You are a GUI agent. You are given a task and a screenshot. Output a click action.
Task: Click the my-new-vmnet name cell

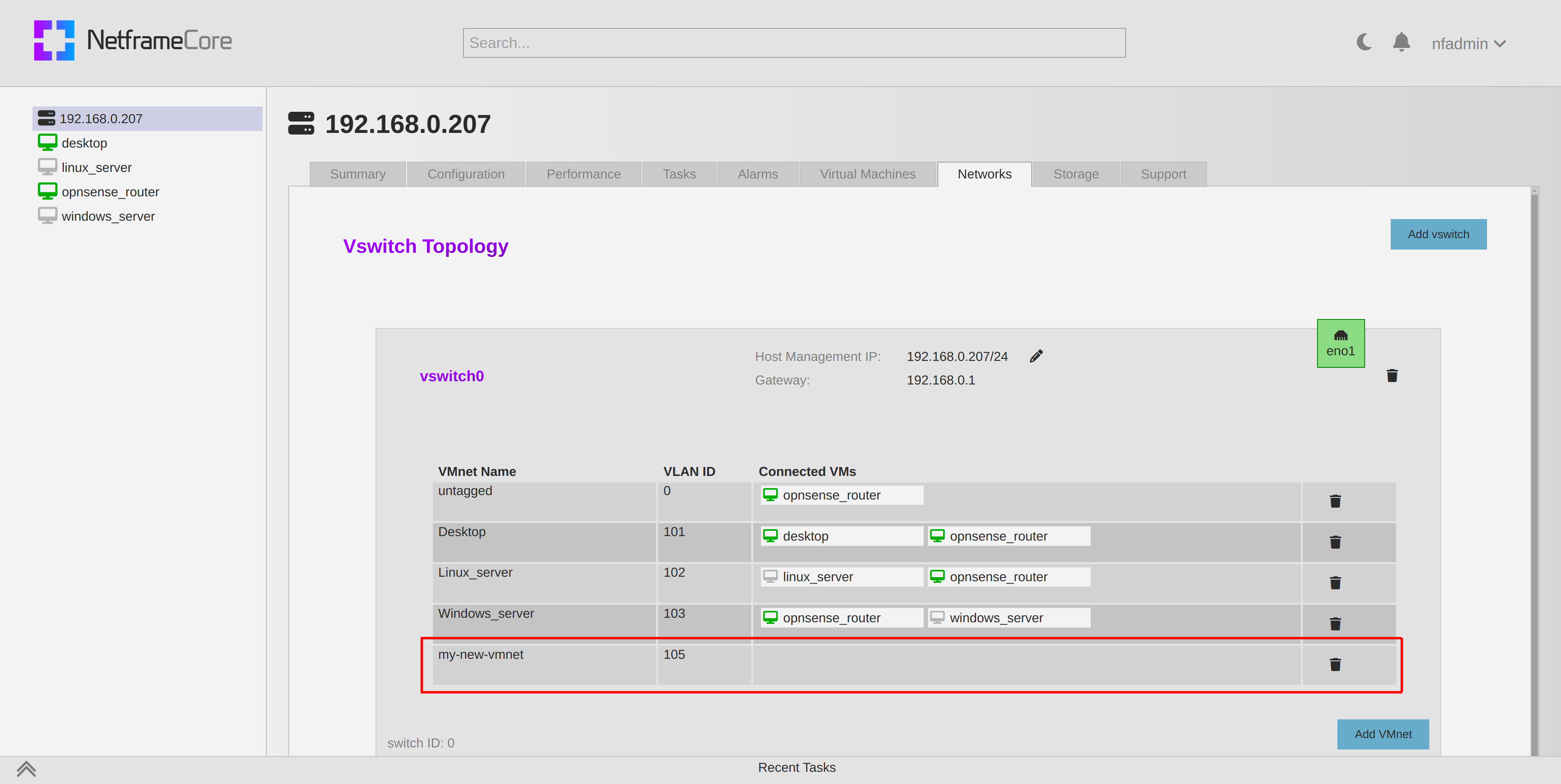[544, 665]
